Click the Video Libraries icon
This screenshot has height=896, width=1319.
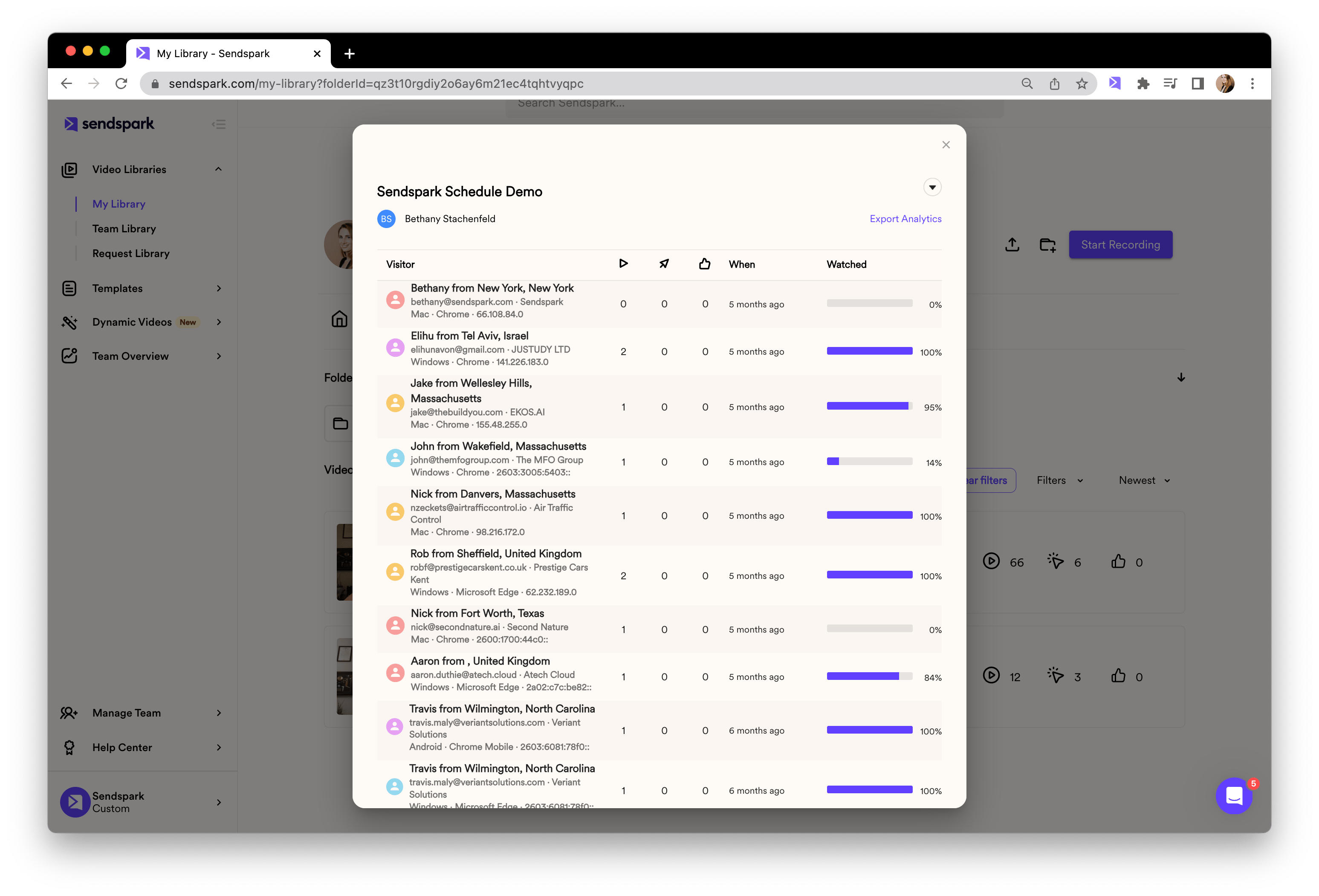point(69,170)
